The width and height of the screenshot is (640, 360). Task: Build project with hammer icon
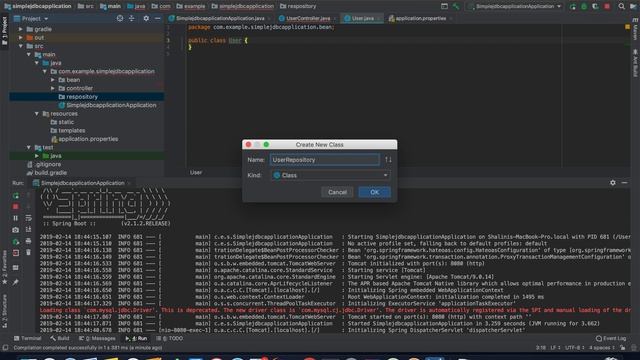(x=456, y=6)
